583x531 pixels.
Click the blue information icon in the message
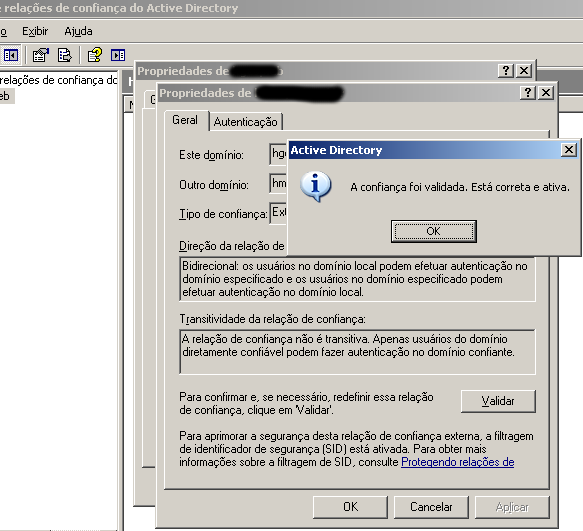(315, 186)
